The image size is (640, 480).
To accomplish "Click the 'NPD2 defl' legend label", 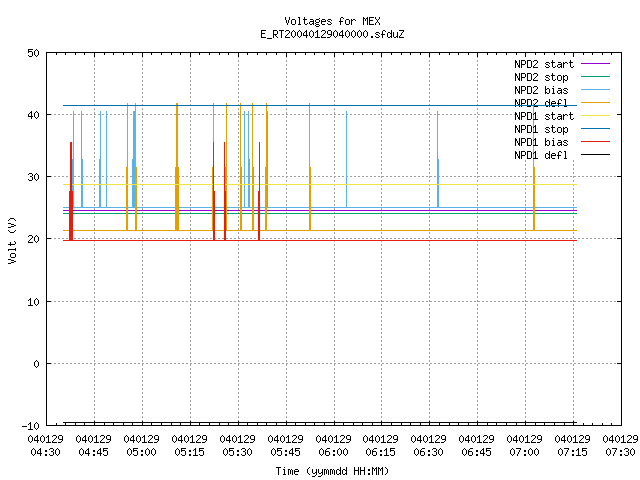I will coord(541,103).
